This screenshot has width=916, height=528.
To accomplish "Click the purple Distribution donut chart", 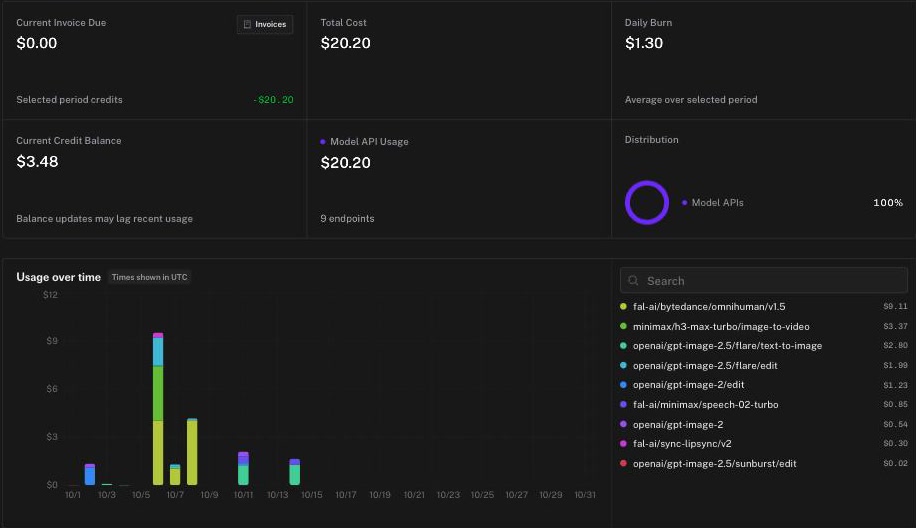I will [x=647, y=203].
